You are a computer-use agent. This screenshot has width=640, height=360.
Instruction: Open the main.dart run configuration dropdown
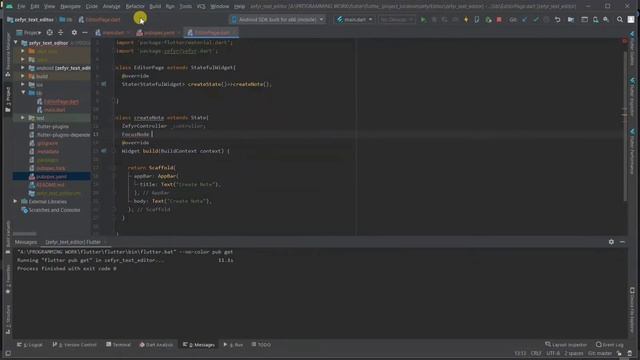355,20
